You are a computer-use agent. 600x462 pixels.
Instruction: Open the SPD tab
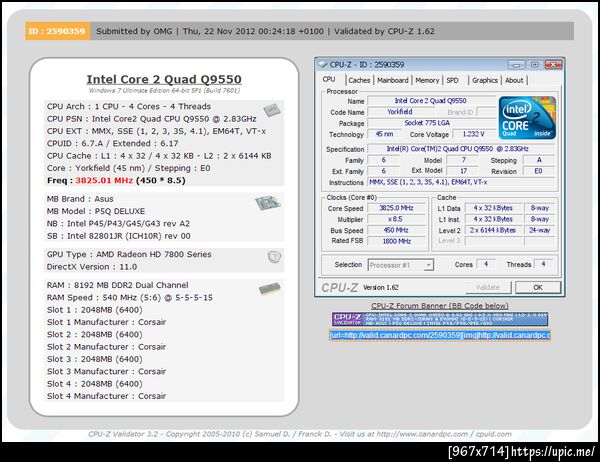tap(452, 80)
